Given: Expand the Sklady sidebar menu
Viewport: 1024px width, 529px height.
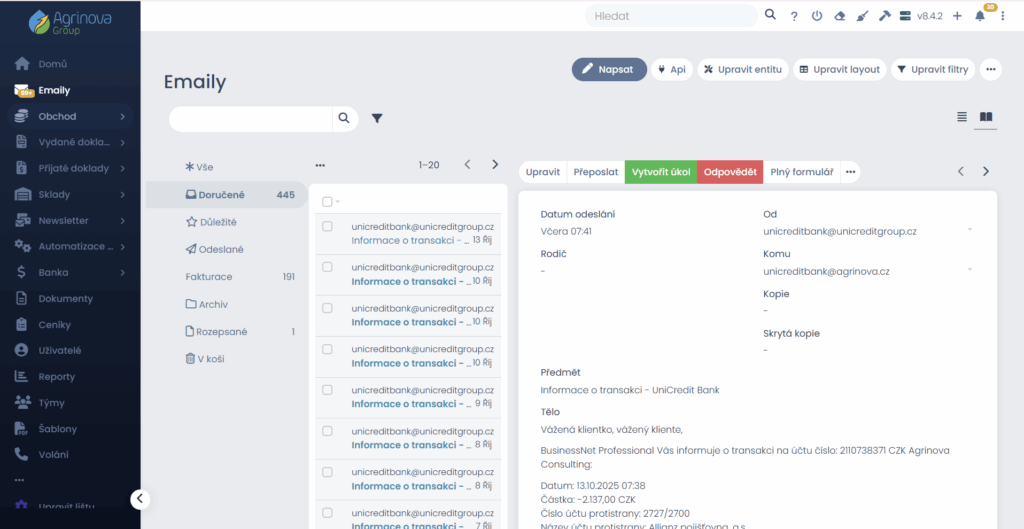Looking at the screenshot, I should coord(122,194).
